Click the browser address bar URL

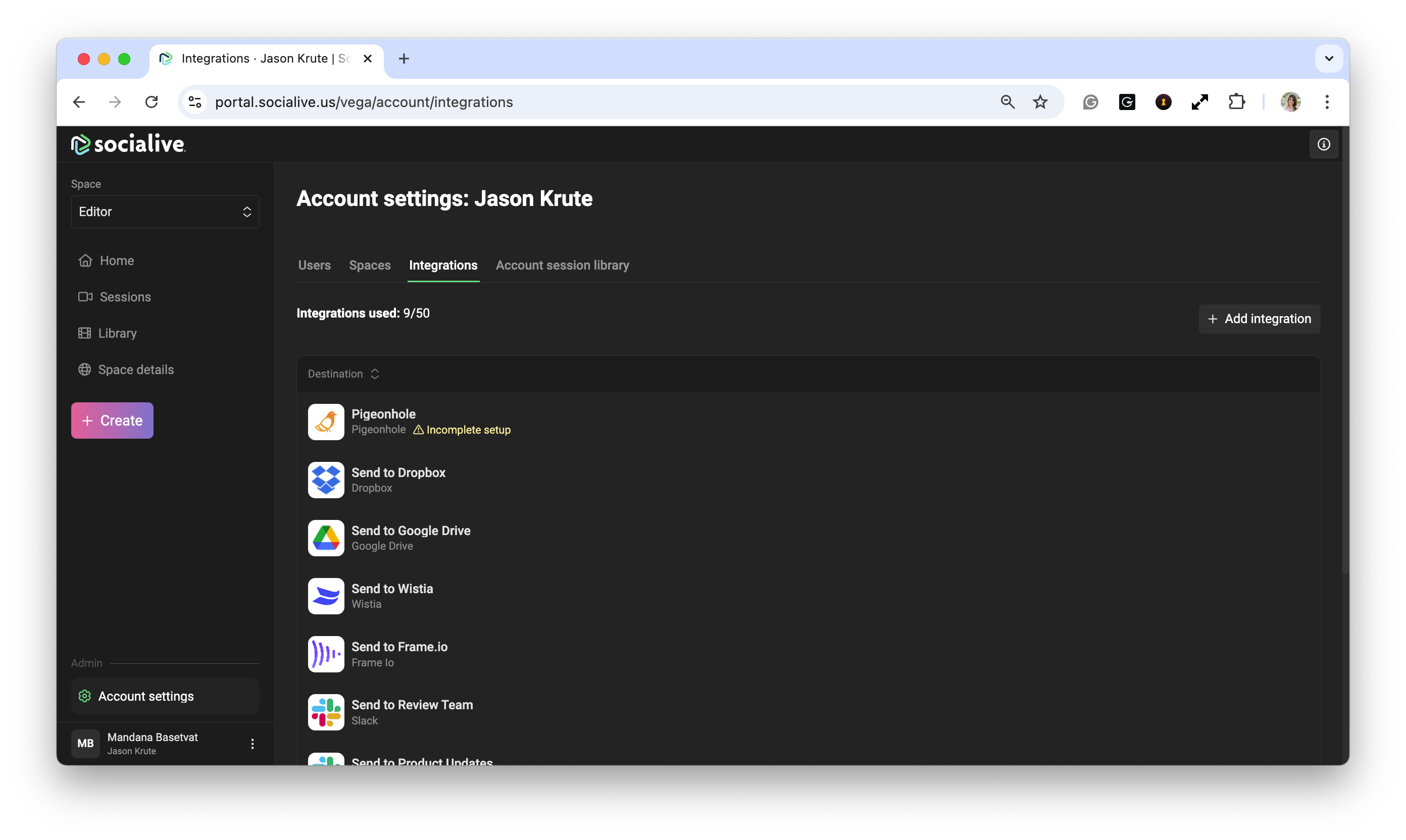point(364,102)
